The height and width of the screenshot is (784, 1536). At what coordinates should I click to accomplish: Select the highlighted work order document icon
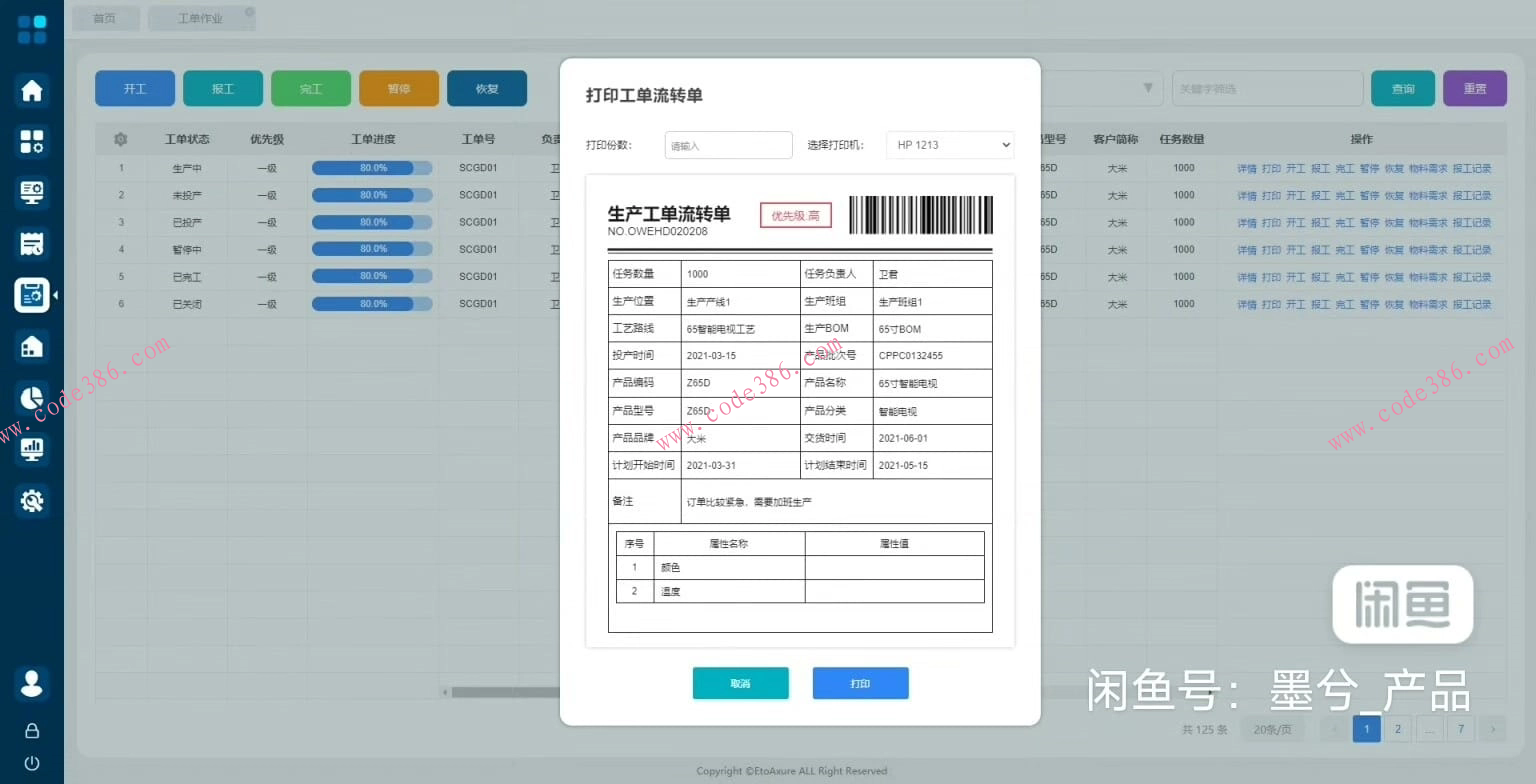pos(32,295)
